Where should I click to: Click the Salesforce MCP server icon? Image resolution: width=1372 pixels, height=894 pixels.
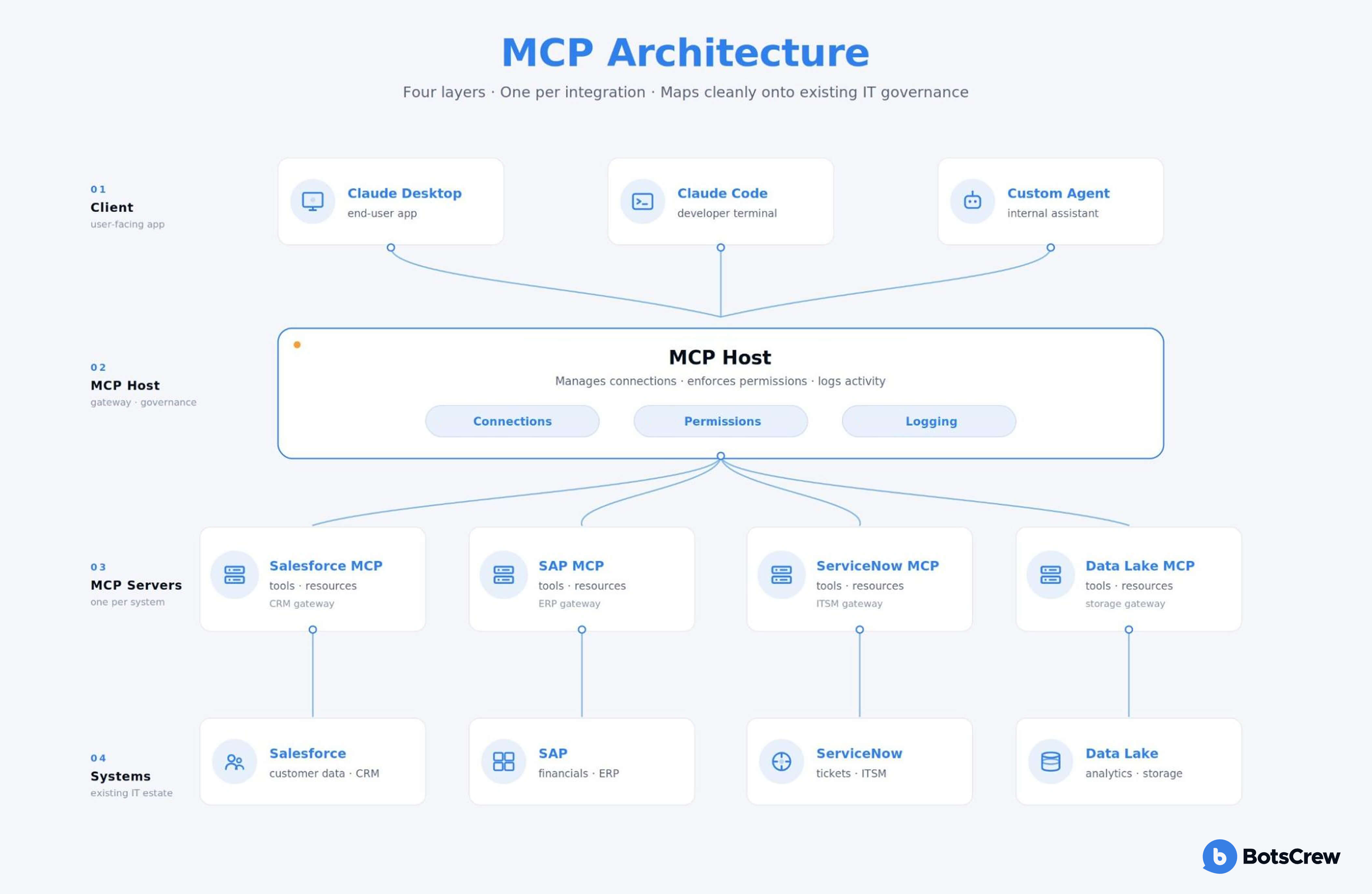tap(235, 575)
